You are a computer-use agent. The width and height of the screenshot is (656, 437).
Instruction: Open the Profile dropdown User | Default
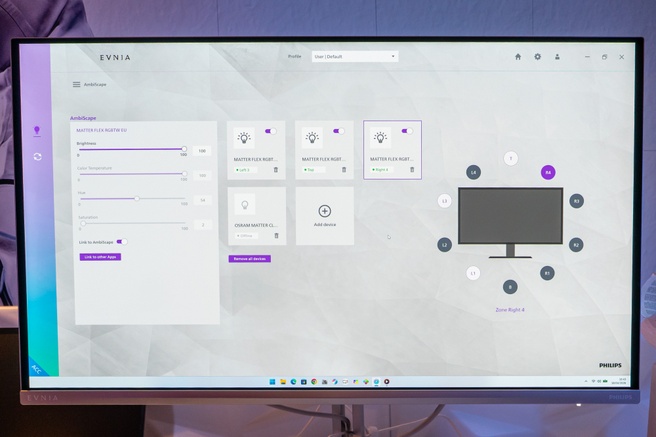(x=355, y=56)
